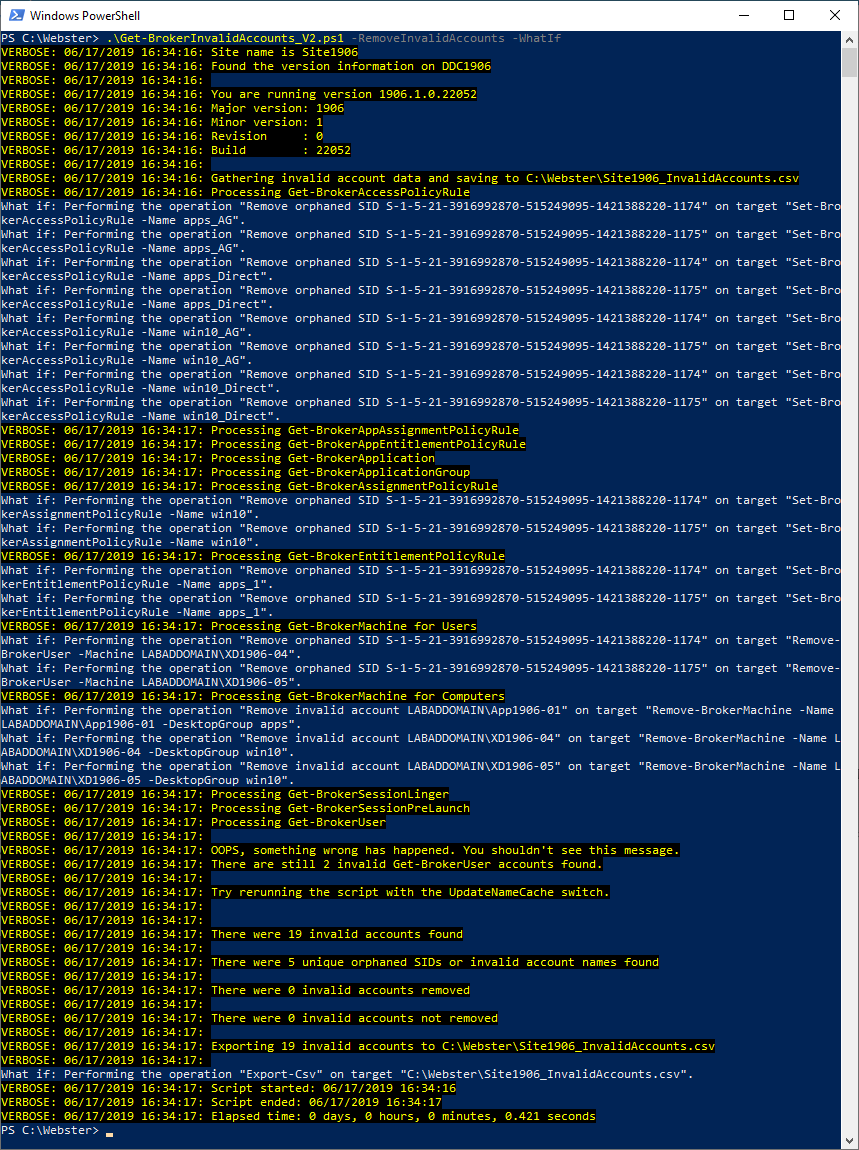Click "Processing Get-BrokerSessionLinger" line
The height and width of the screenshot is (1150, 859).
point(330,794)
